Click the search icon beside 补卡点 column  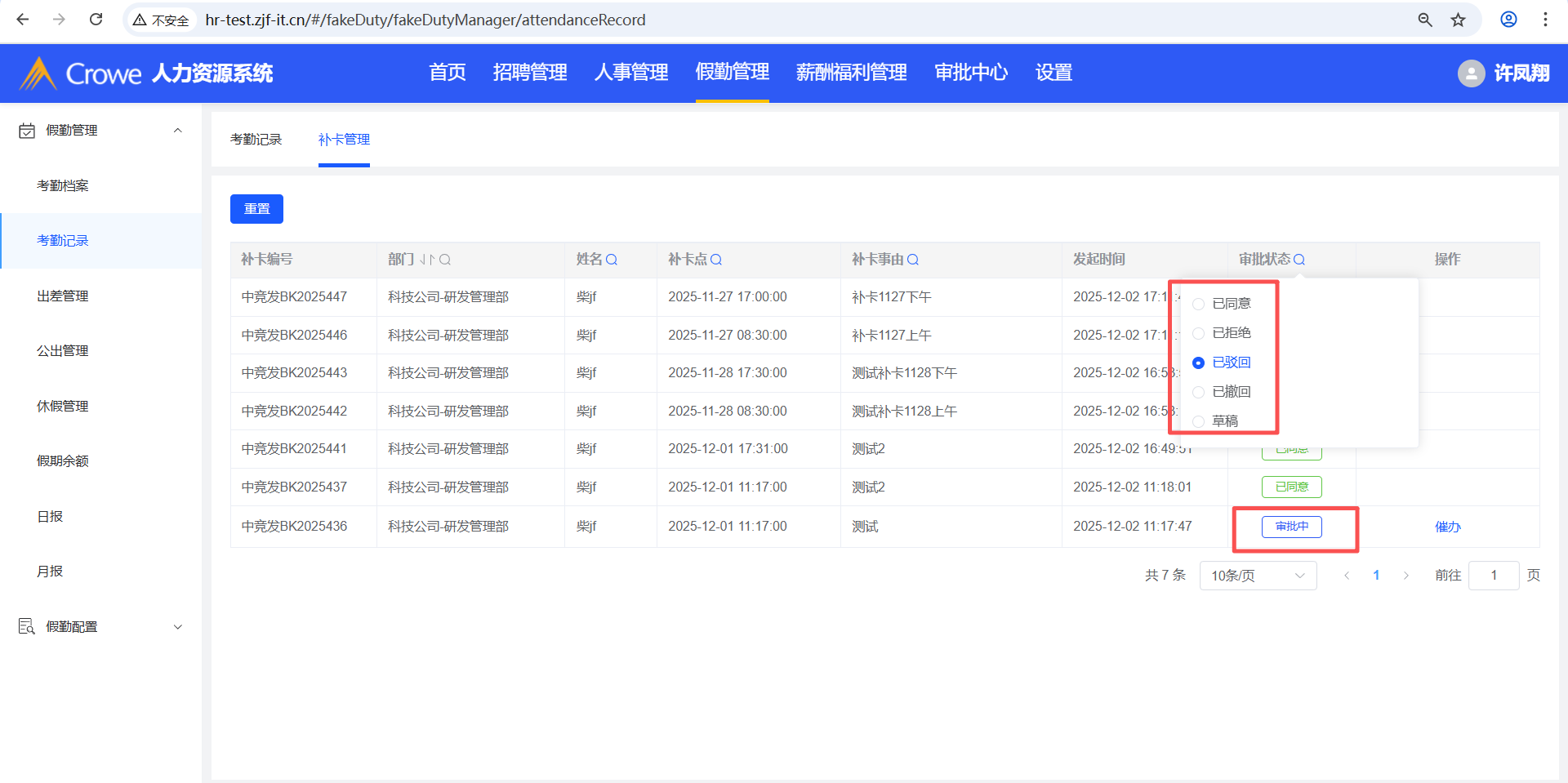coord(716,260)
